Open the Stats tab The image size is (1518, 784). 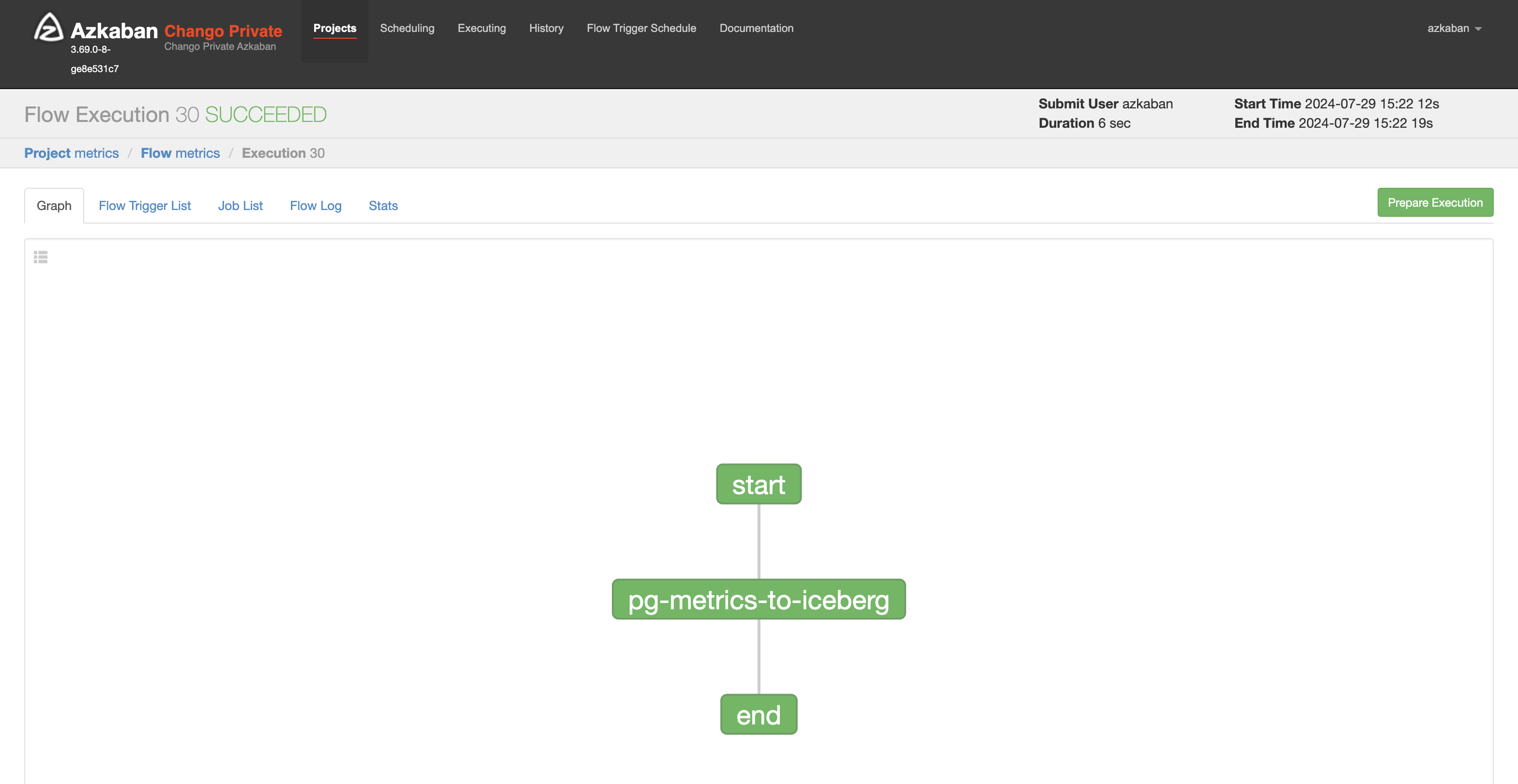[x=383, y=206]
